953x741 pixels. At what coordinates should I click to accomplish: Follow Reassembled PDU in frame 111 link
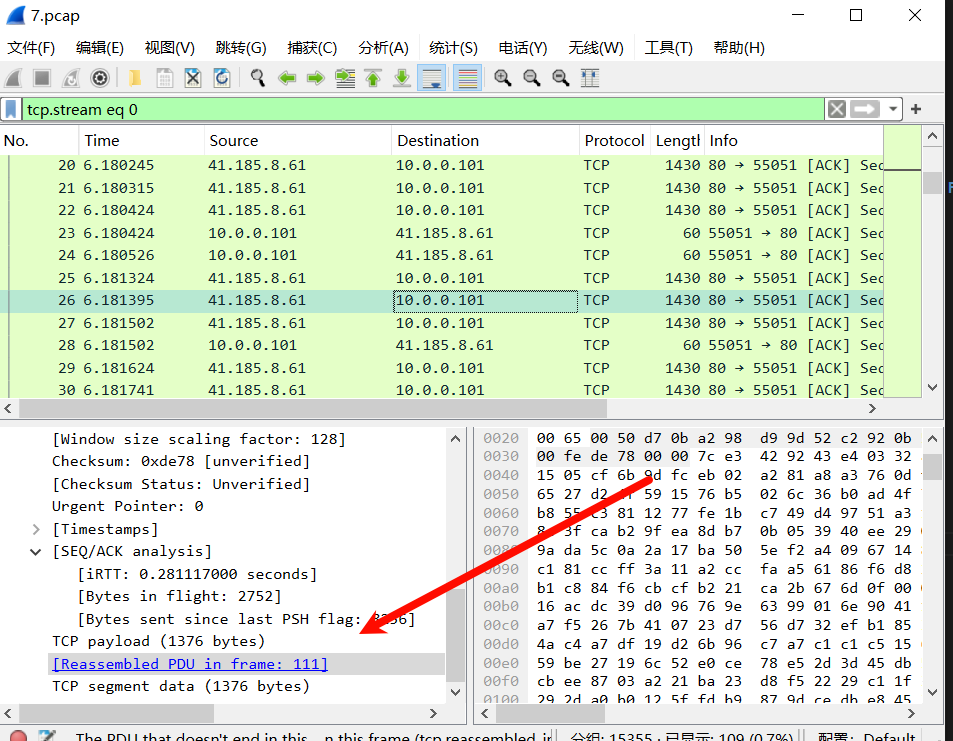pyautogui.click(x=190, y=664)
